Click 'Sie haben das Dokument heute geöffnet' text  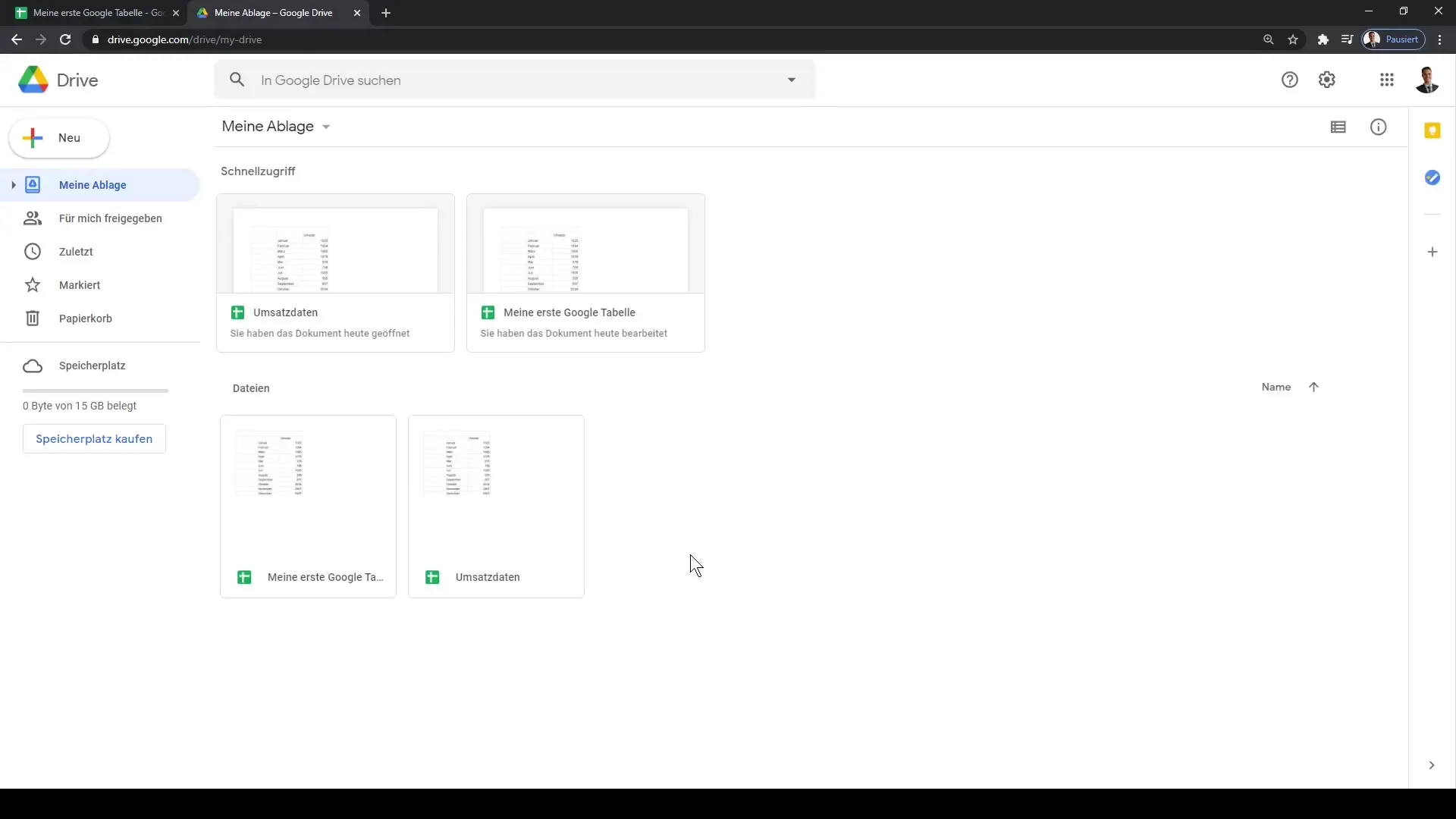click(320, 334)
